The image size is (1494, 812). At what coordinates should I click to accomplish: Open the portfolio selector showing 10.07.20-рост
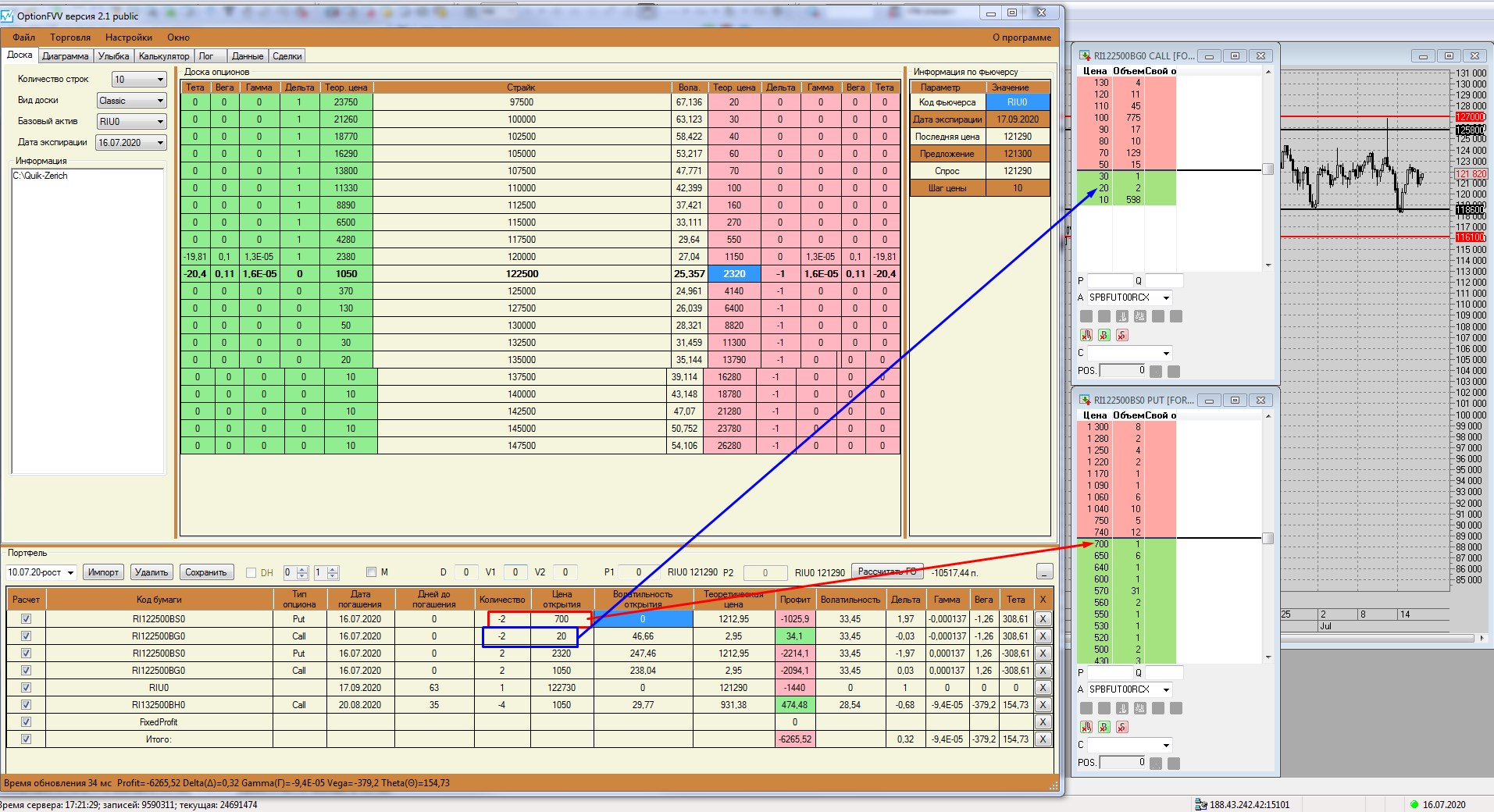coord(41,572)
